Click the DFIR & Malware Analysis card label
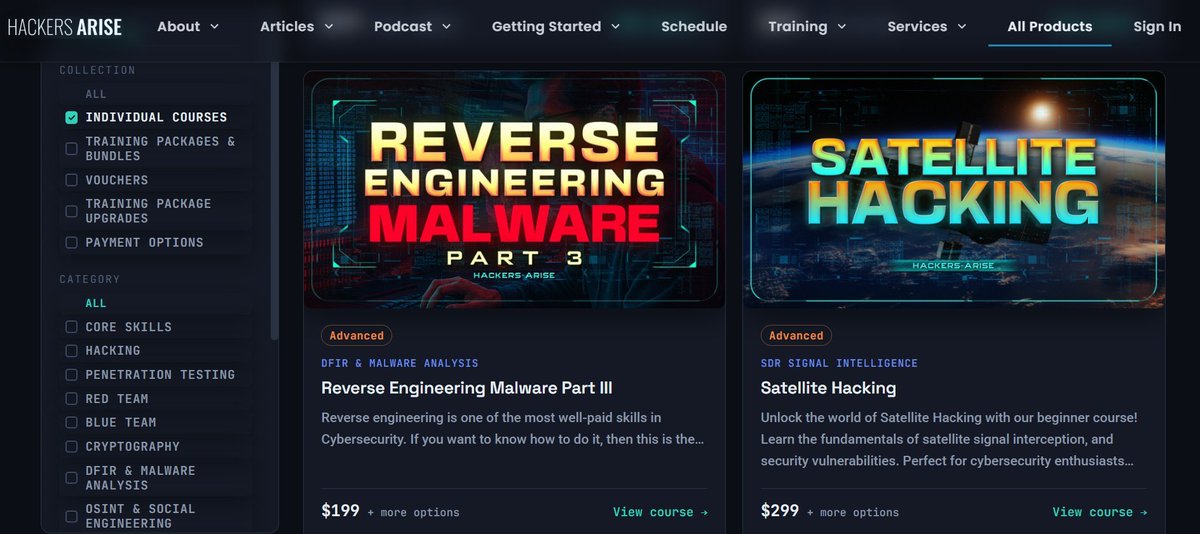 click(x=400, y=363)
